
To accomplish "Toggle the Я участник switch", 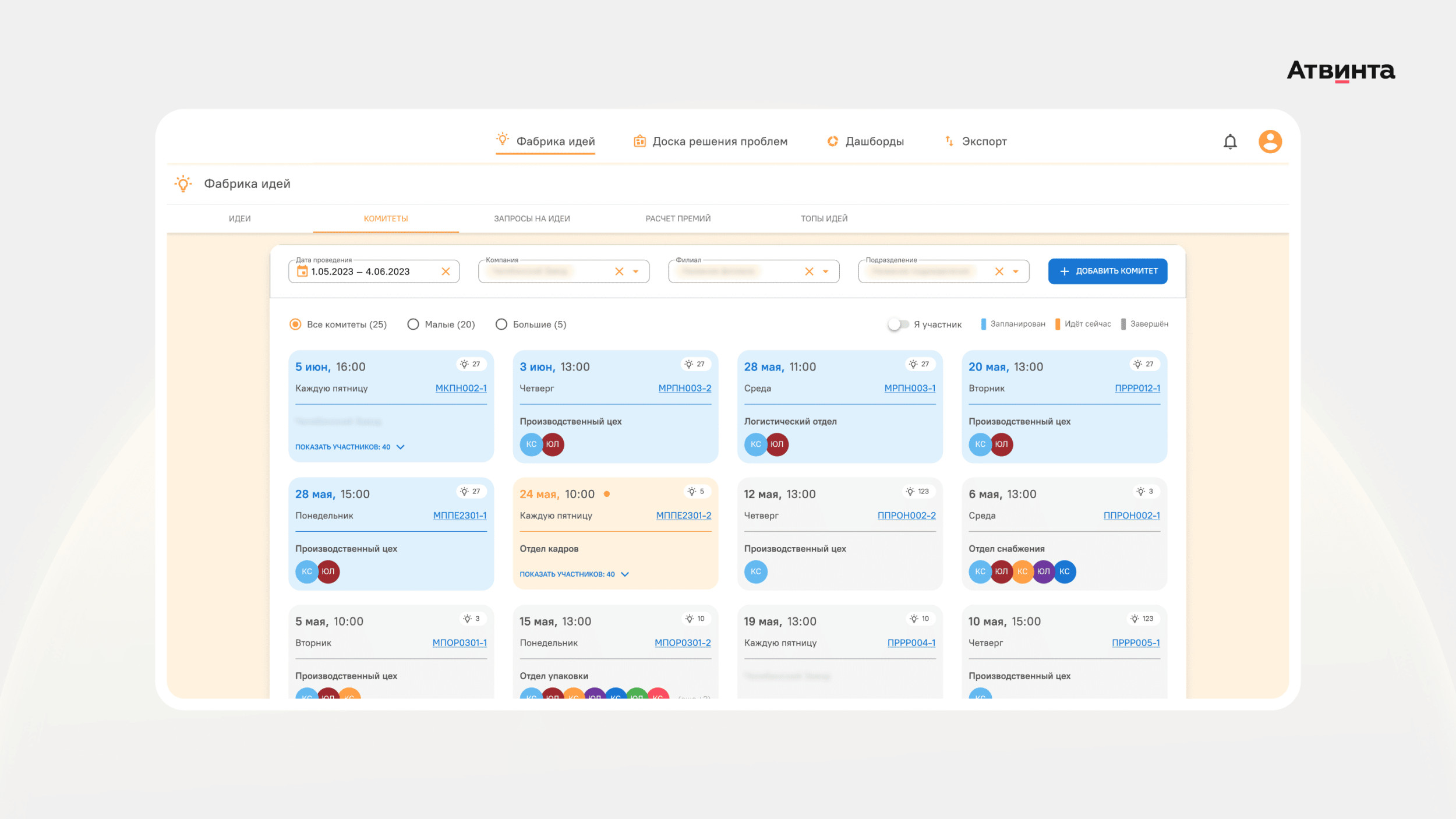I will 897,324.
